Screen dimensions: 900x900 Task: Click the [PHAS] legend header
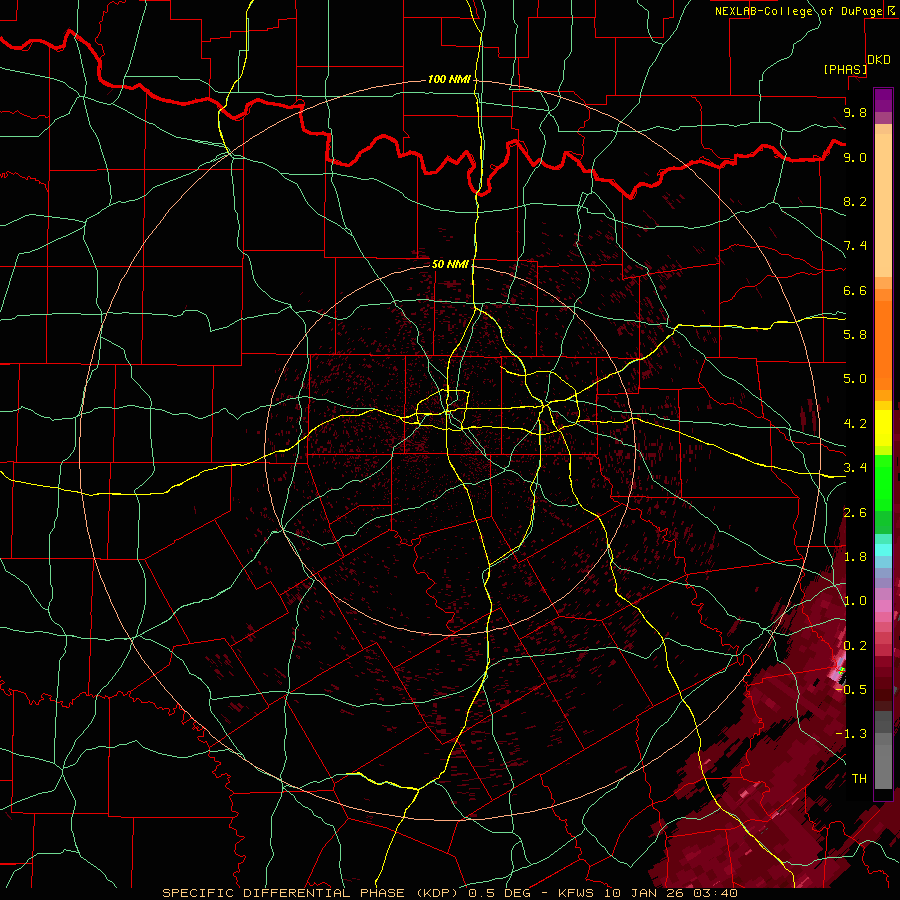(x=845, y=69)
